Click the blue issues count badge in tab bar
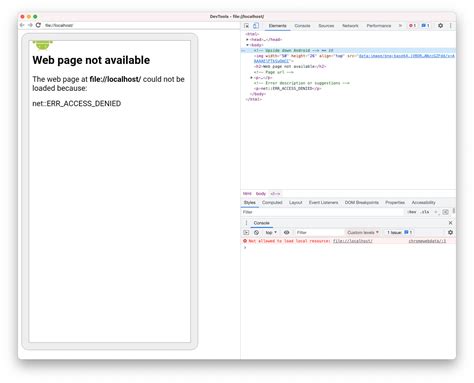This screenshot has width=474, height=383. pos(425,26)
